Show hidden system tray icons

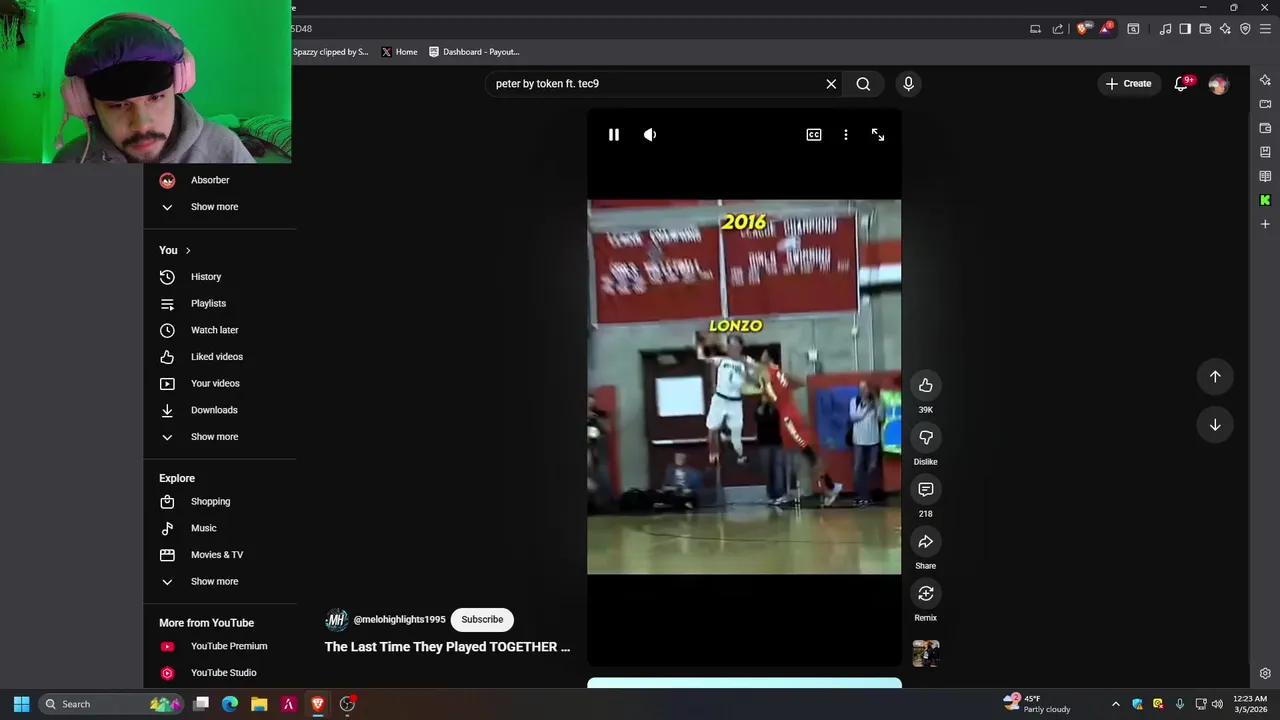[x=1116, y=704]
